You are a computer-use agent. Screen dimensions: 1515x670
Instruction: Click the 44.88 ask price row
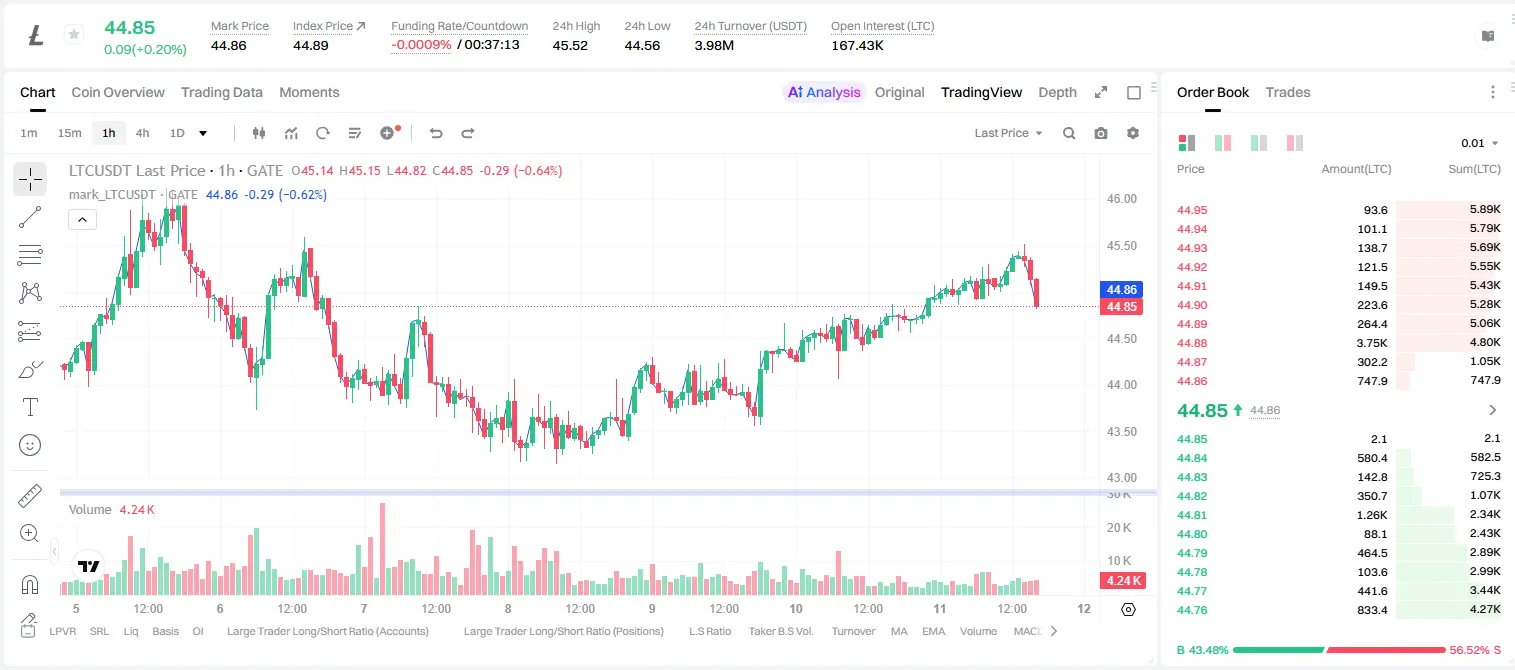pyautogui.click(x=1338, y=342)
